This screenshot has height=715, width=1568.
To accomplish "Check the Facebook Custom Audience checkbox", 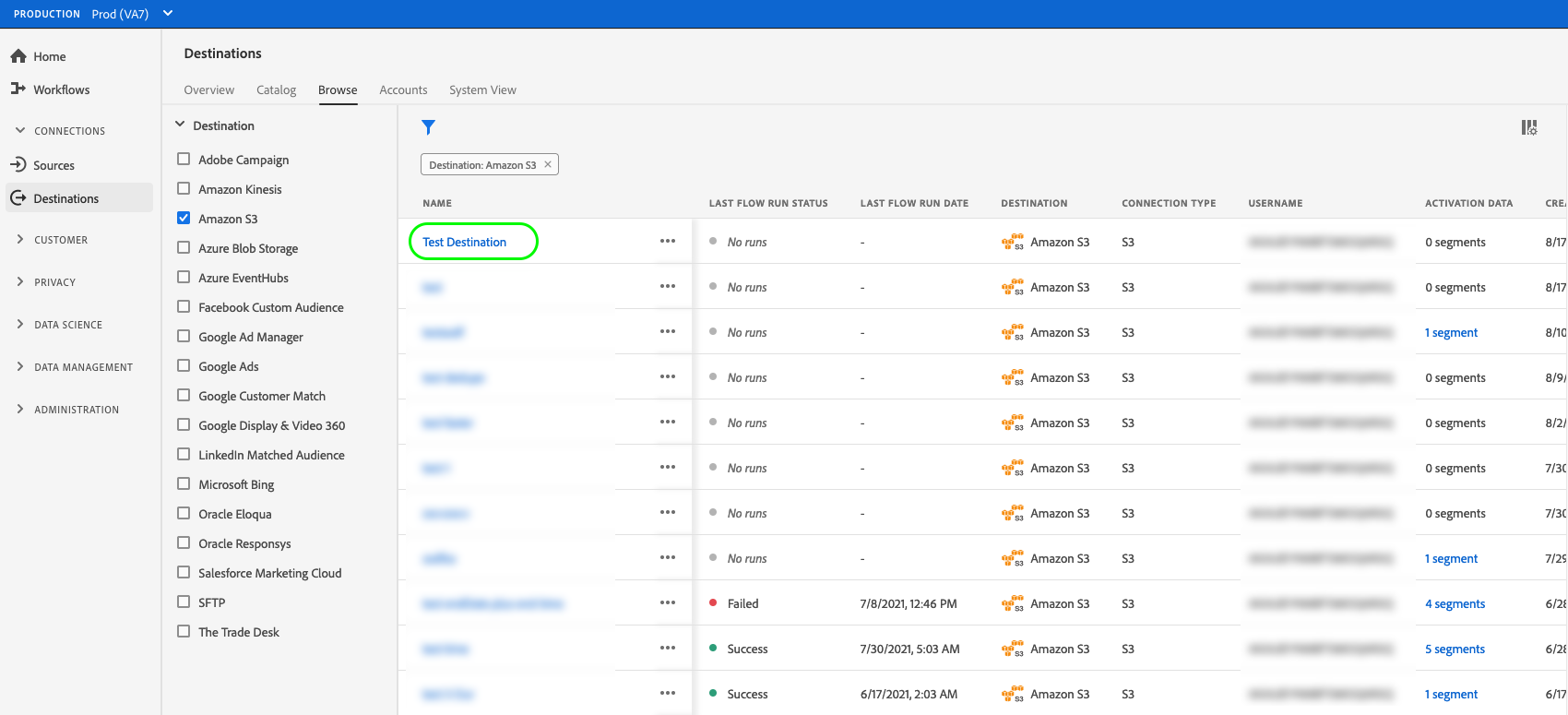I will pyautogui.click(x=184, y=306).
